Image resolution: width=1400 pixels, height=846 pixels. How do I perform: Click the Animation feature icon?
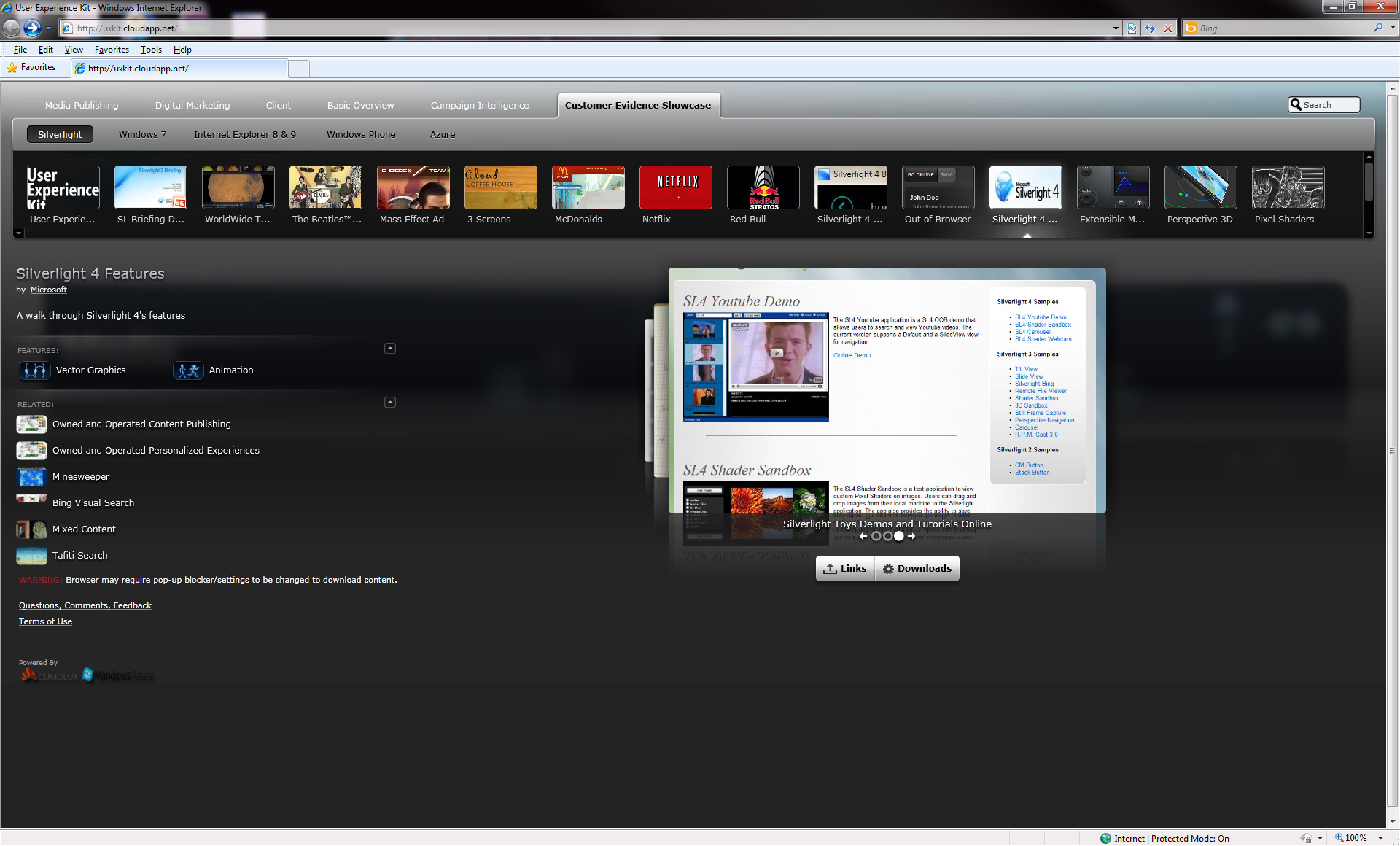[x=188, y=370]
